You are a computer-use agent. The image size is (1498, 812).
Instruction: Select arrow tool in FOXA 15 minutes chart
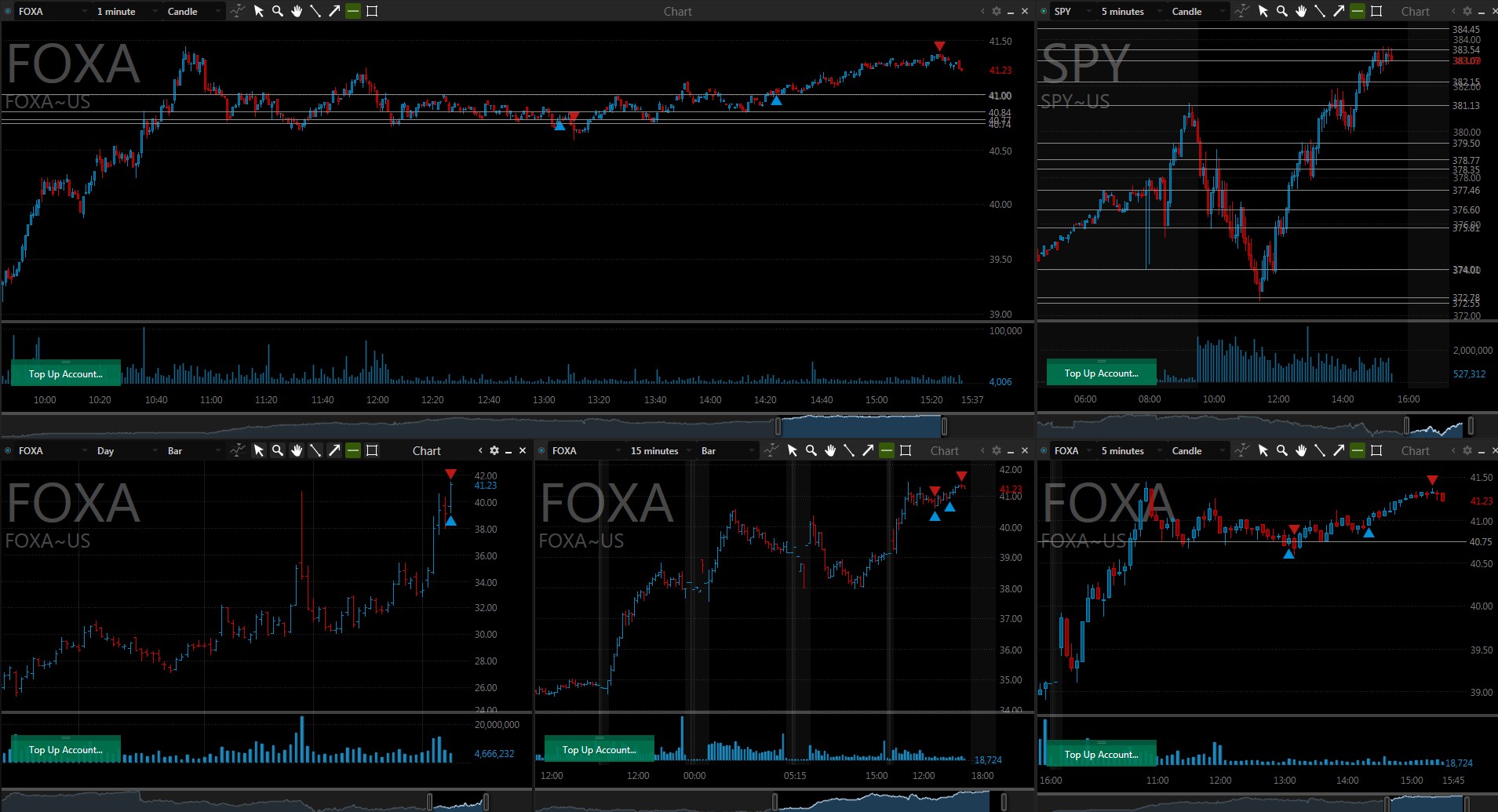pos(868,450)
